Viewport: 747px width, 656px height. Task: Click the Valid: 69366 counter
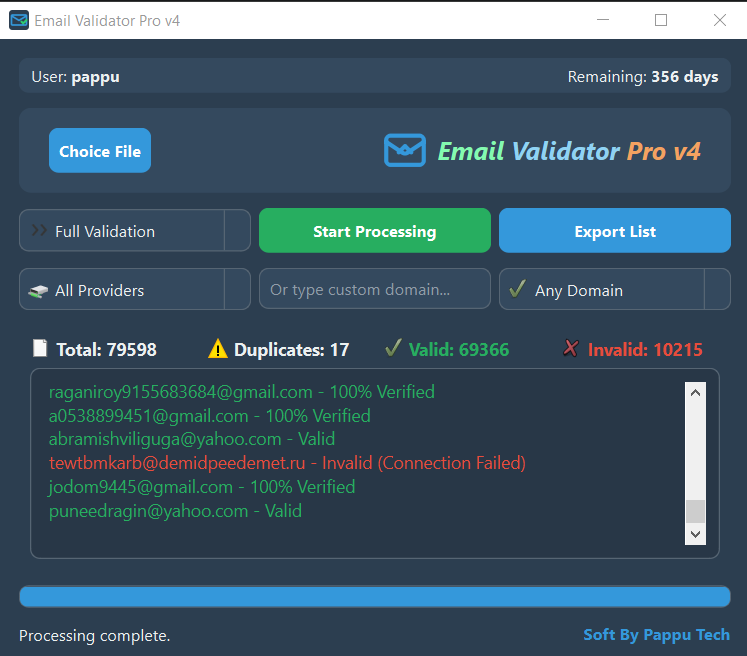459,350
